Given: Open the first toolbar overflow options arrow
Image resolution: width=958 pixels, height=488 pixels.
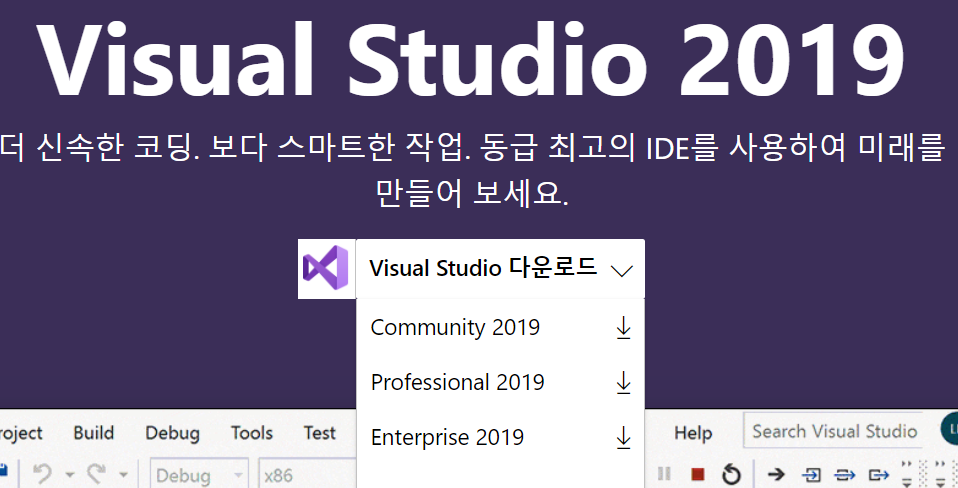Looking at the screenshot, I should pyautogui.click(x=907, y=474).
